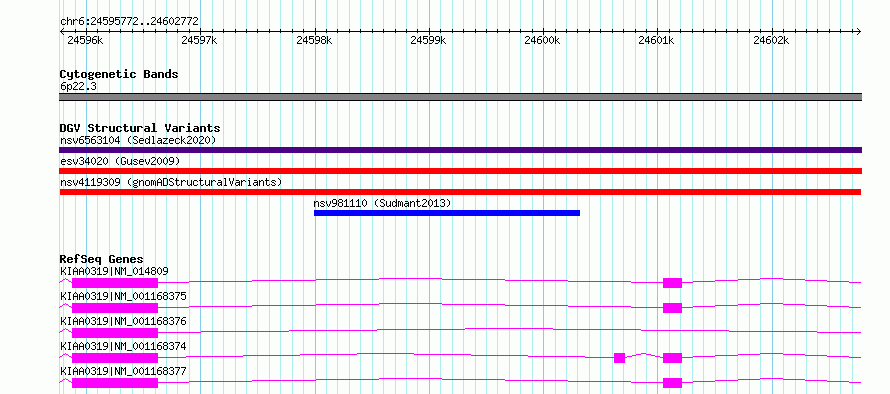Click KIAA0319|NM_014809 transcript label
The width and height of the screenshot is (890, 394).
114,271
